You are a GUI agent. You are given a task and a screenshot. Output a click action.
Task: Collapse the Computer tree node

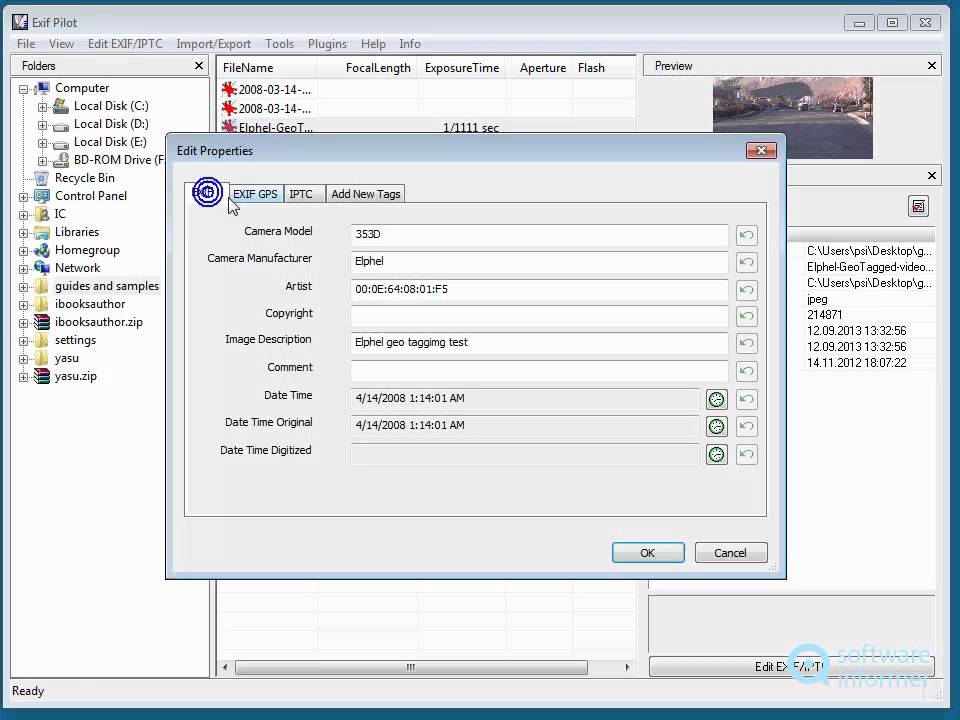click(x=24, y=88)
